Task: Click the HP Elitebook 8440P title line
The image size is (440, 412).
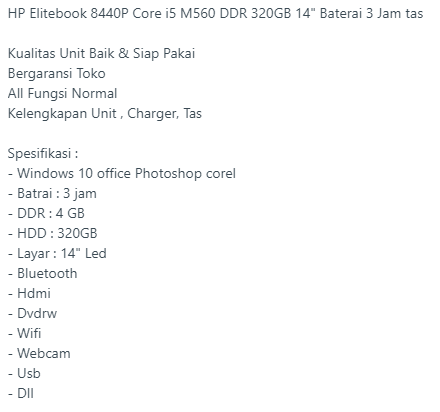Action: pyautogui.click(x=215, y=14)
